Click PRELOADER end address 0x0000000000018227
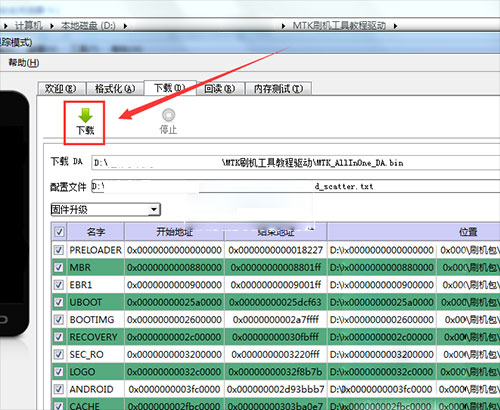 click(x=276, y=250)
